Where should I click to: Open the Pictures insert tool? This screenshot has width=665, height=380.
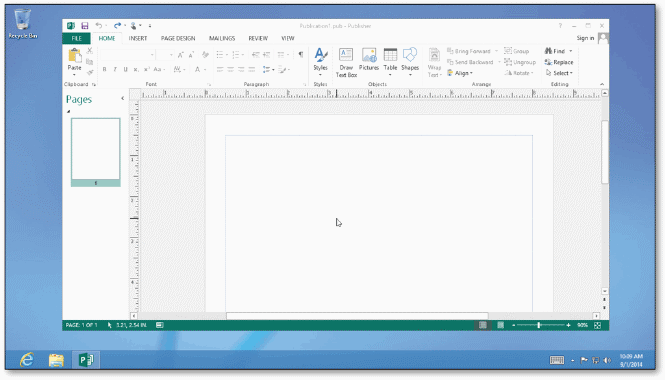pos(369,59)
